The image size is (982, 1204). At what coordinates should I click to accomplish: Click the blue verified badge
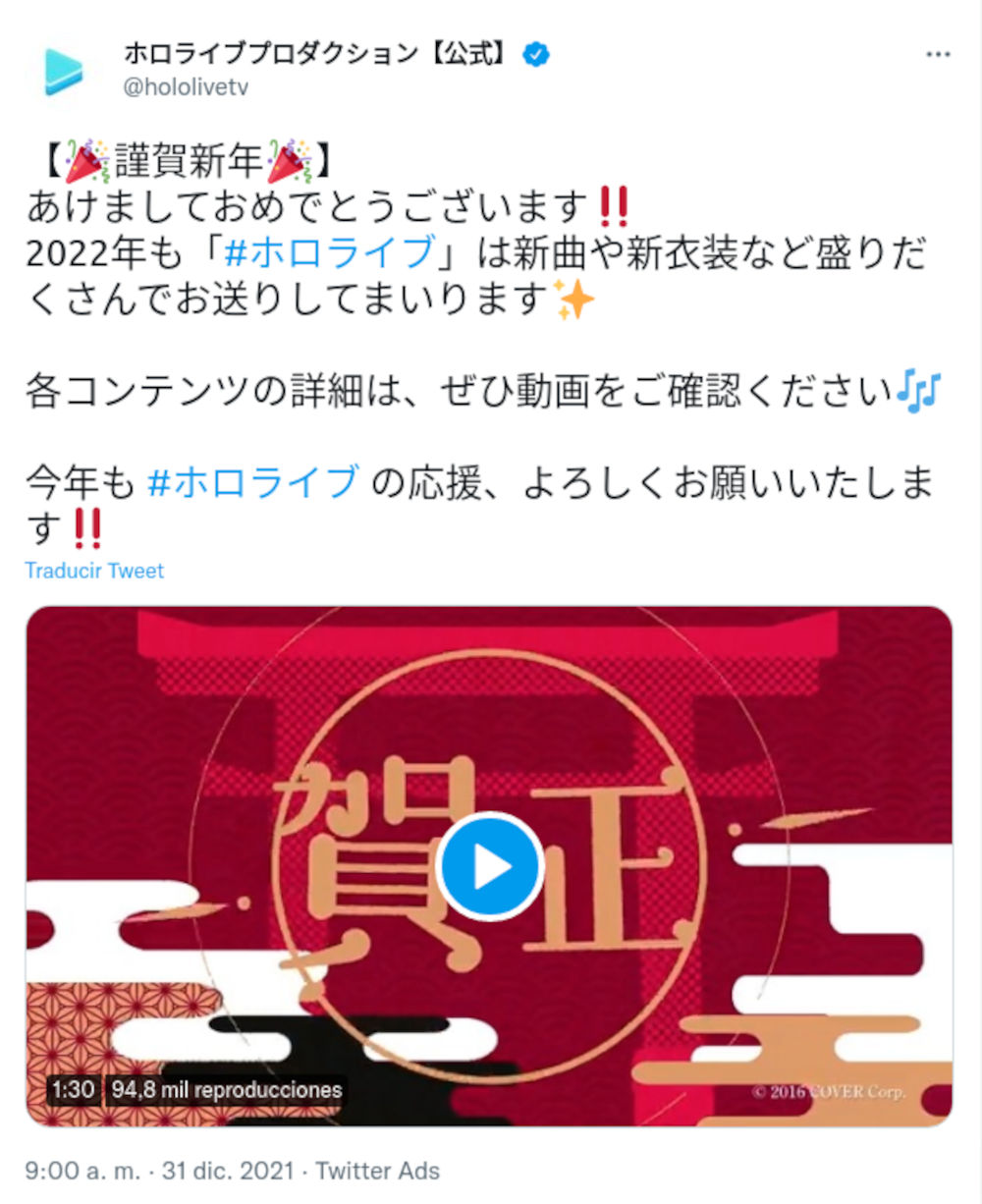tap(535, 55)
